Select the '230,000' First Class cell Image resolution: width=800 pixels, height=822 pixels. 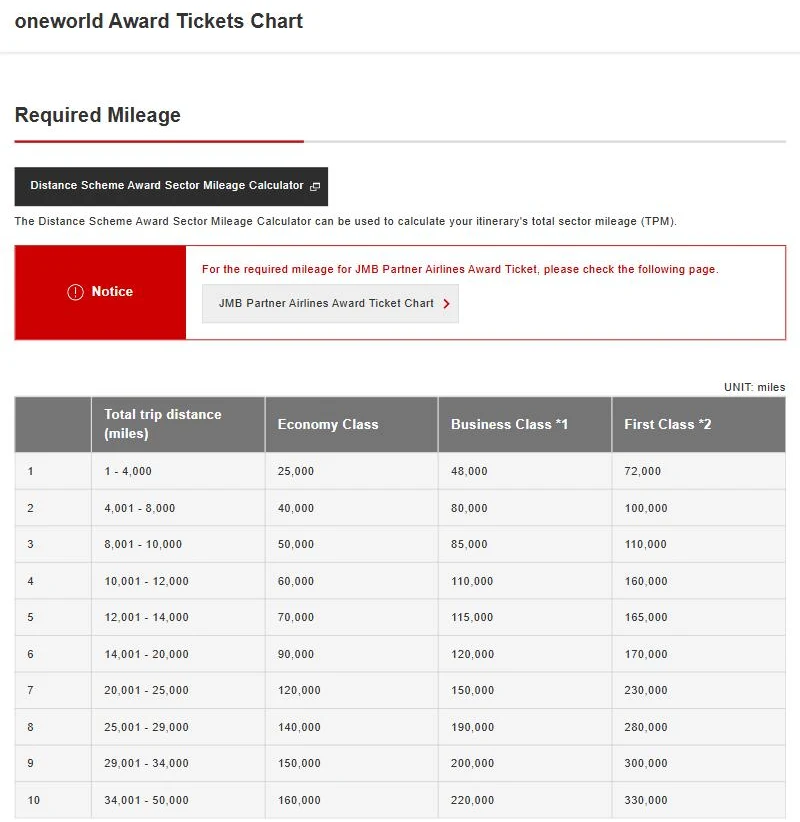[x=699, y=690]
